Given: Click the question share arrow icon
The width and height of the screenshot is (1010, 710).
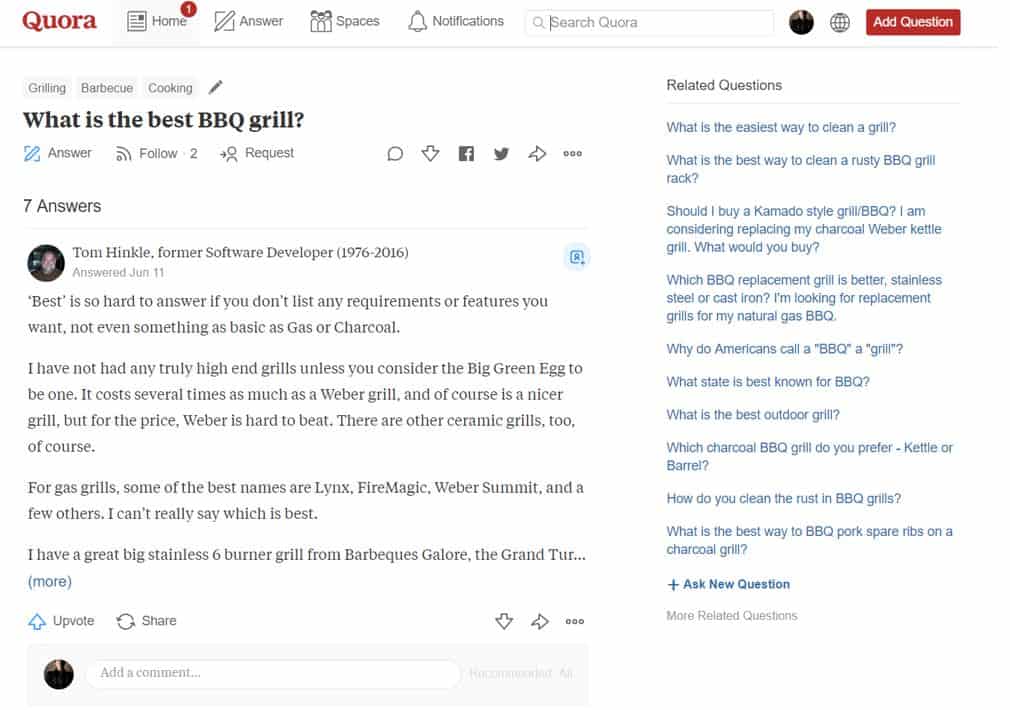Looking at the screenshot, I should point(537,153).
